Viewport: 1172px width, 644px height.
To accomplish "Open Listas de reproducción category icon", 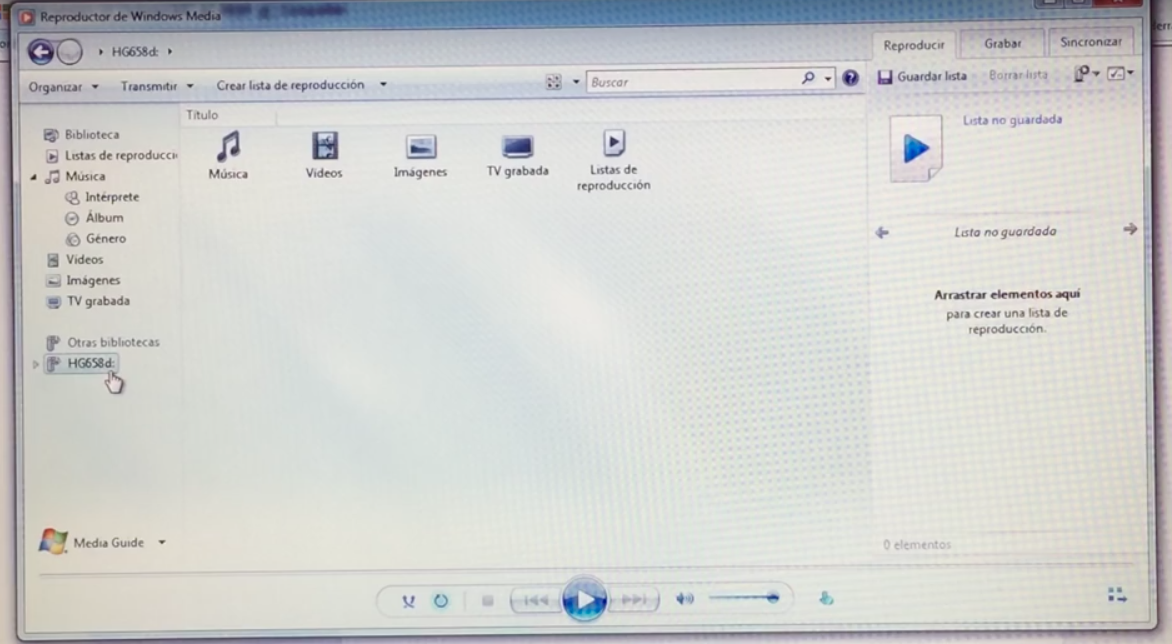I will [614, 145].
